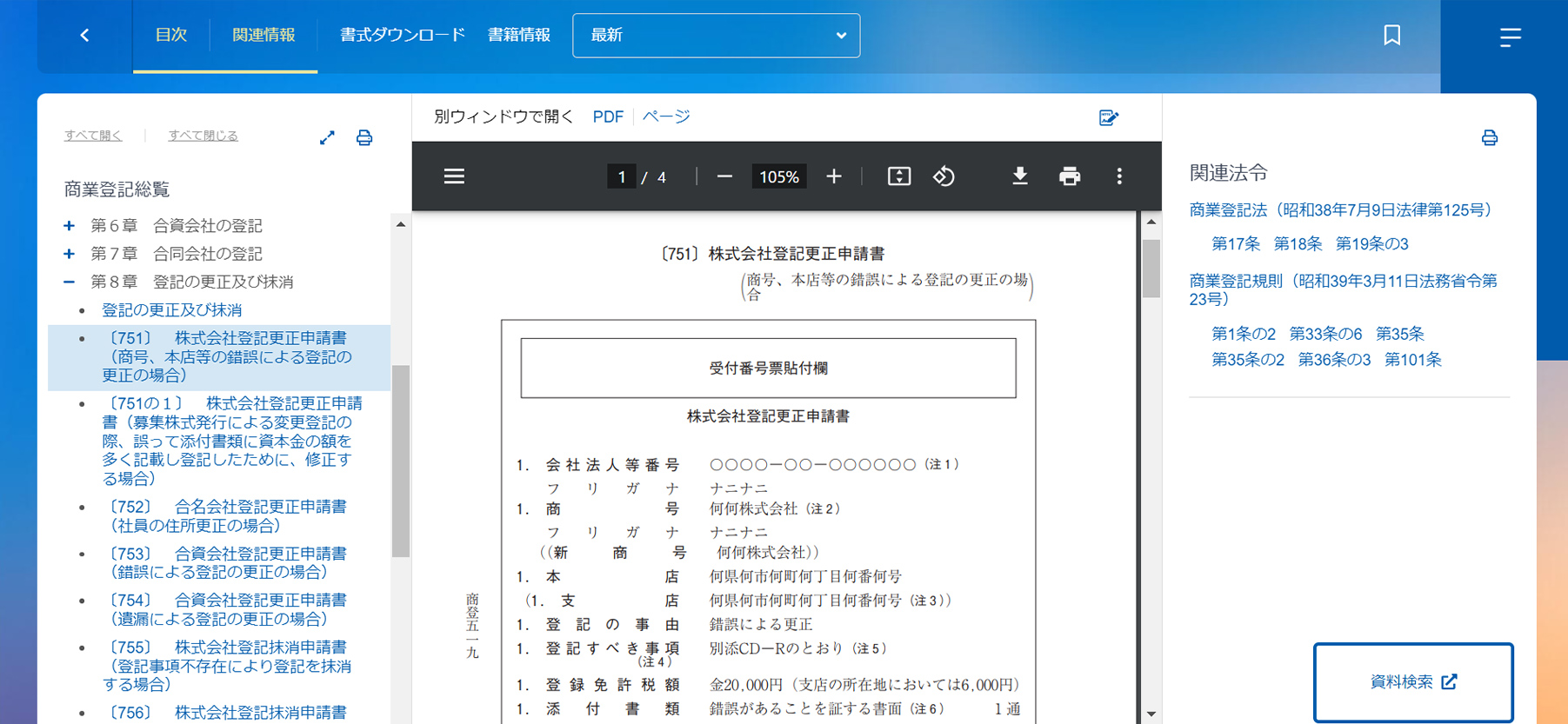Image resolution: width=1568 pixels, height=724 pixels.
Task: Open 商業登記規則 law link
Action: 1343,289
